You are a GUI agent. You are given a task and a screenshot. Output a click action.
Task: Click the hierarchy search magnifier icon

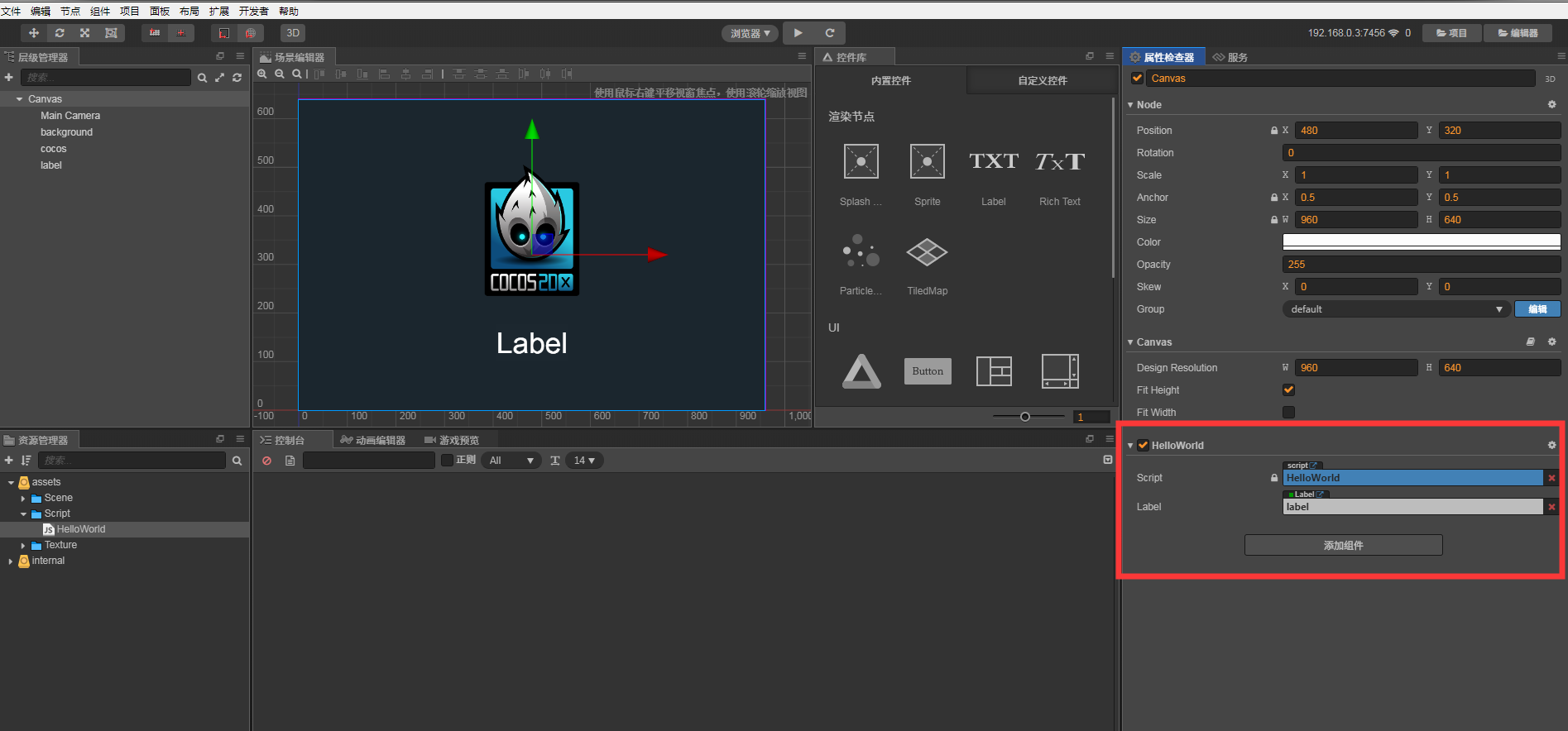coord(202,78)
